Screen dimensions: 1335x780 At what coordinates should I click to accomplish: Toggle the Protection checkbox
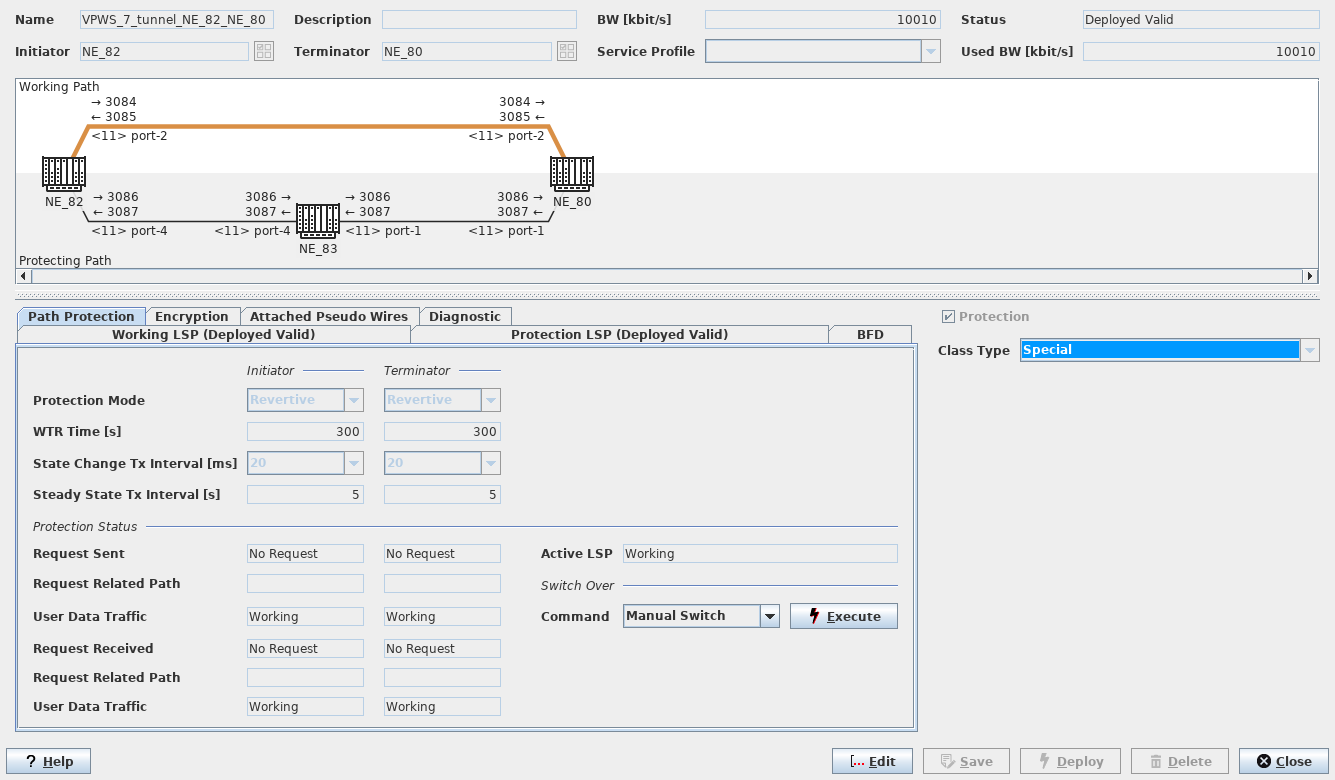tap(948, 317)
